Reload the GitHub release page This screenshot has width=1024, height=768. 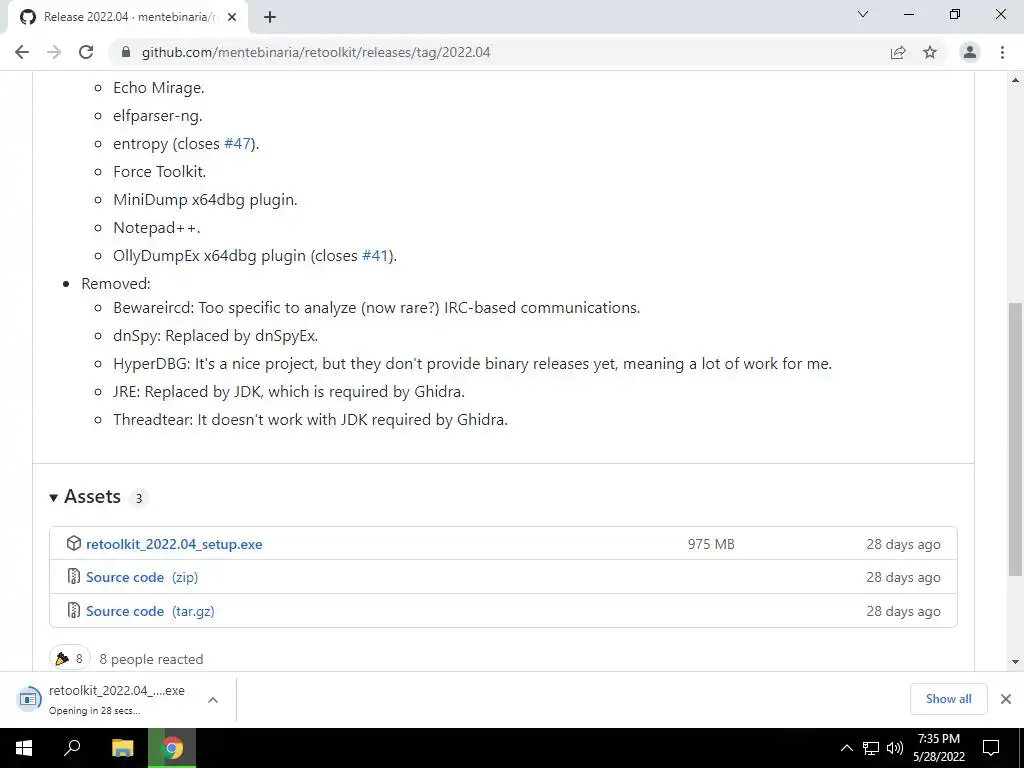(x=86, y=52)
